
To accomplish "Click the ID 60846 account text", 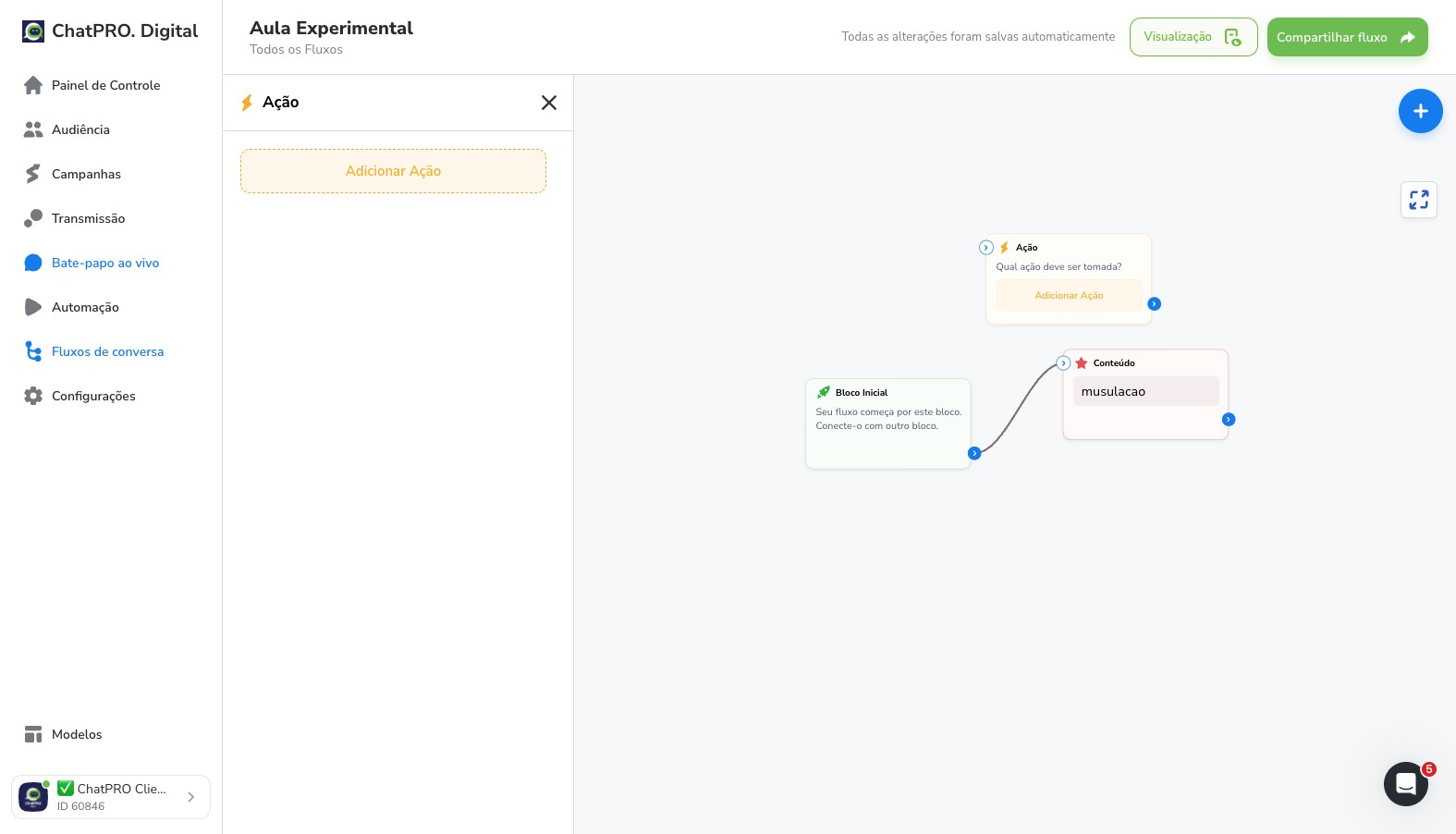I will point(80,806).
